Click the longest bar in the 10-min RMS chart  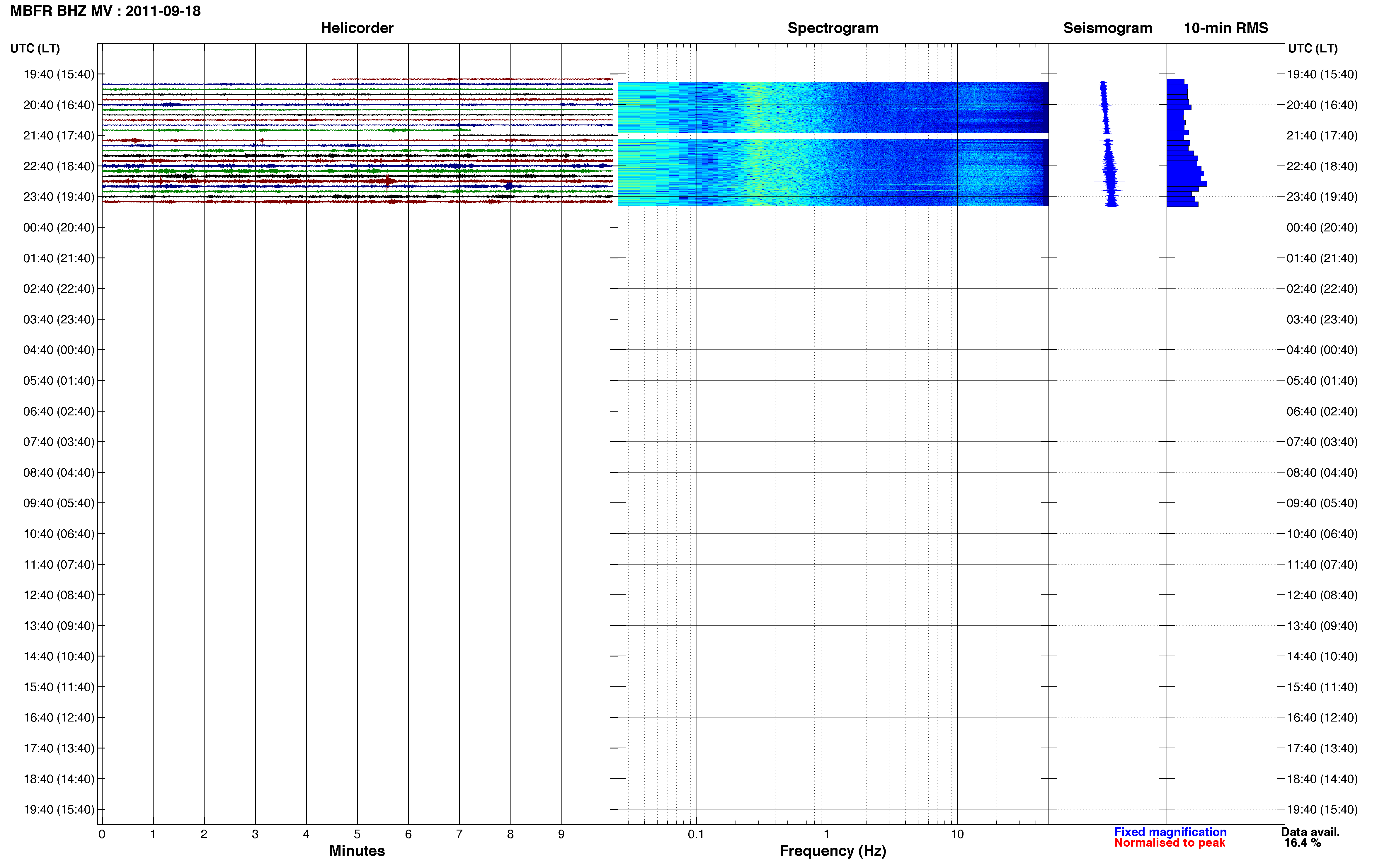coord(1186,184)
